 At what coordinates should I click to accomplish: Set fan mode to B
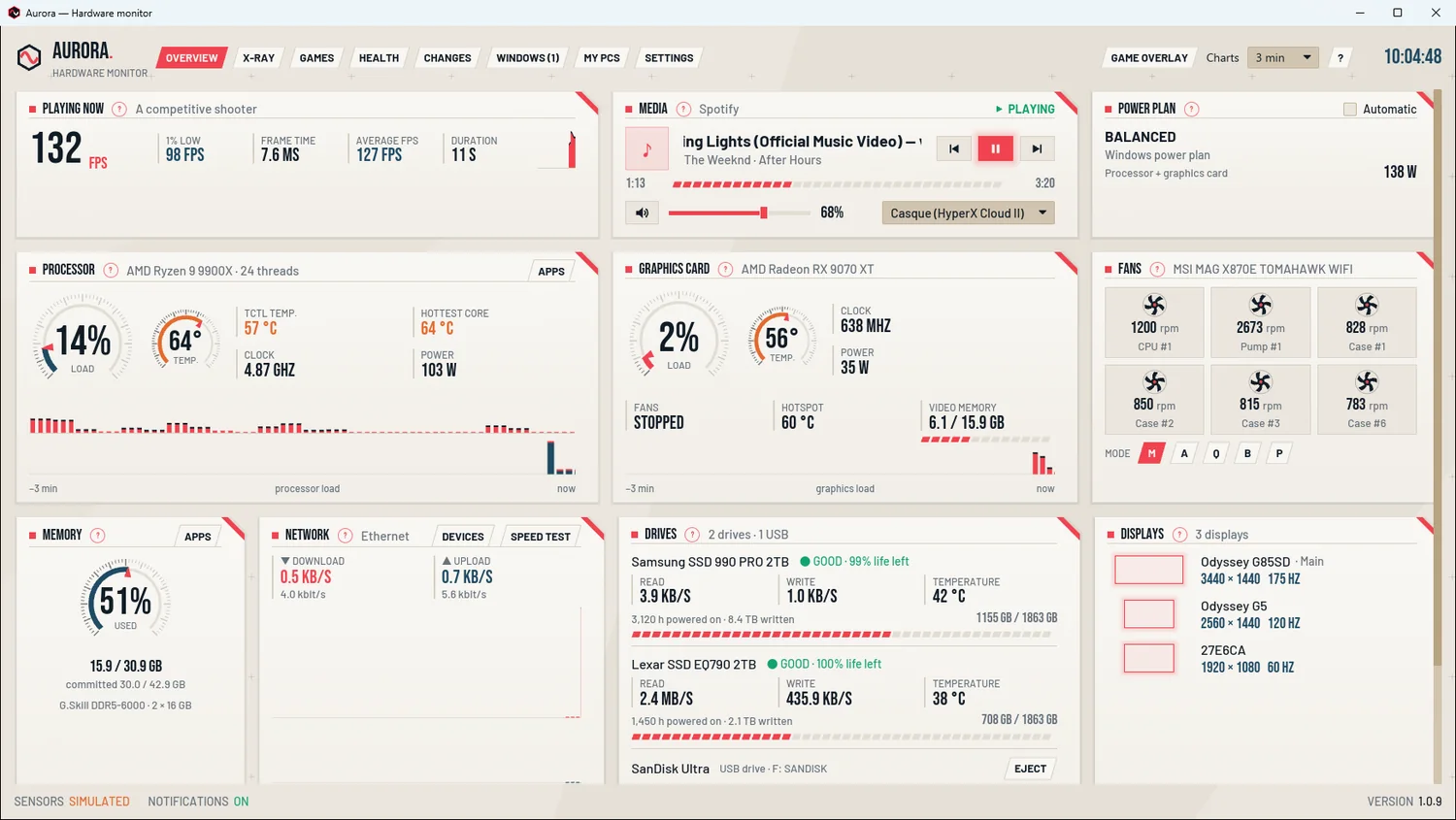[x=1247, y=453]
